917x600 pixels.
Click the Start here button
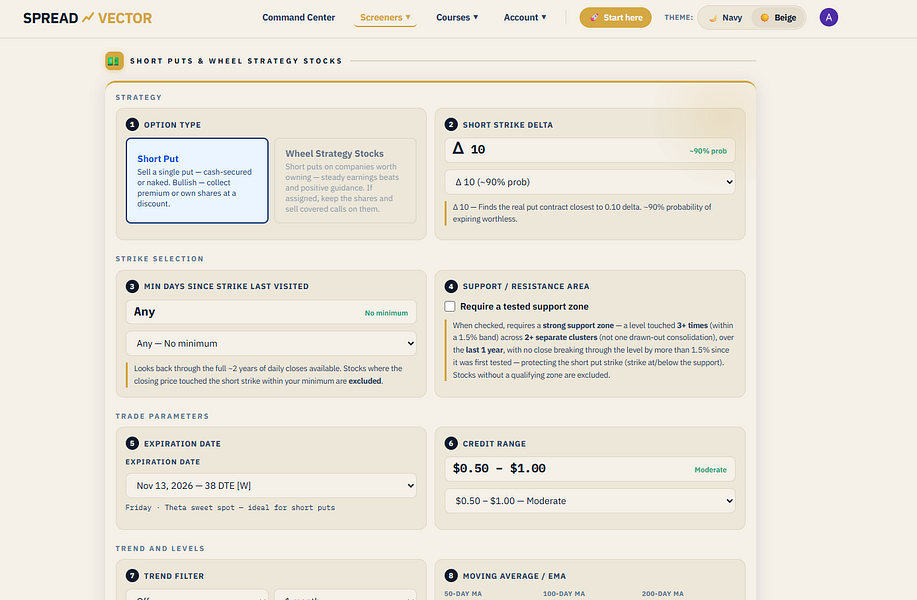point(615,18)
